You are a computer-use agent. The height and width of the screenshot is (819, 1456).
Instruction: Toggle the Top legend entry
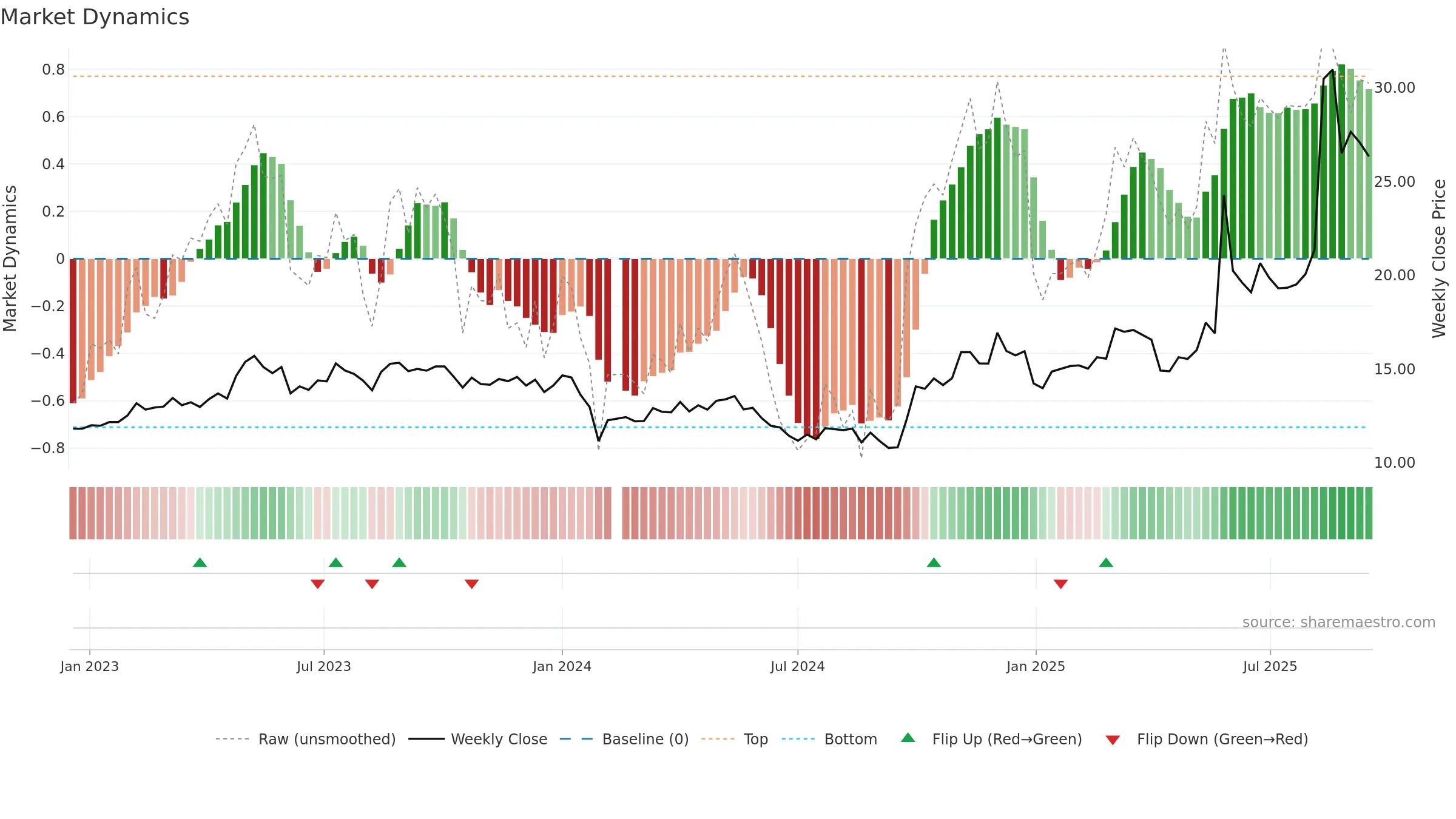coord(734,739)
